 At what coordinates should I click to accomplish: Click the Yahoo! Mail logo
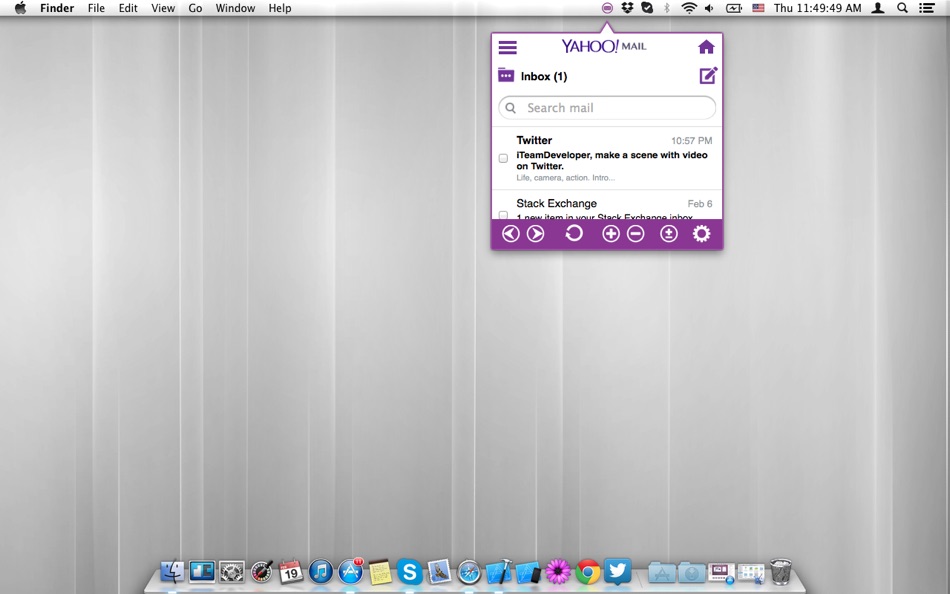[x=604, y=46]
